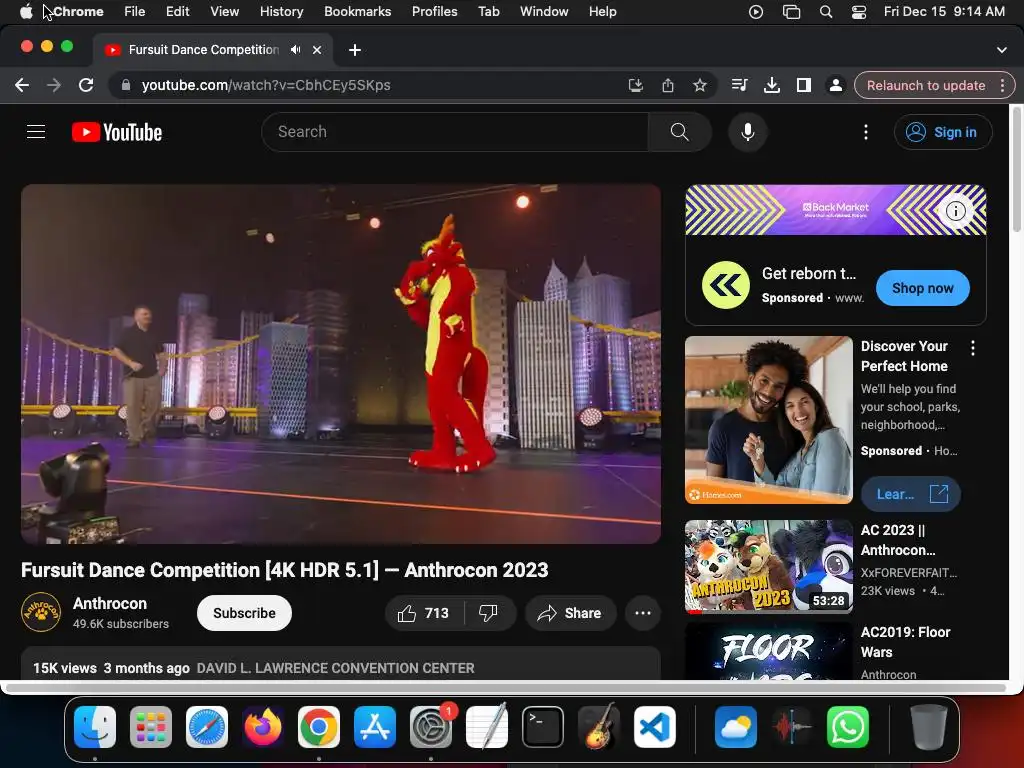Toggle Chrome side panel
This screenshot has height=768, width=1024.
[804, 85]
